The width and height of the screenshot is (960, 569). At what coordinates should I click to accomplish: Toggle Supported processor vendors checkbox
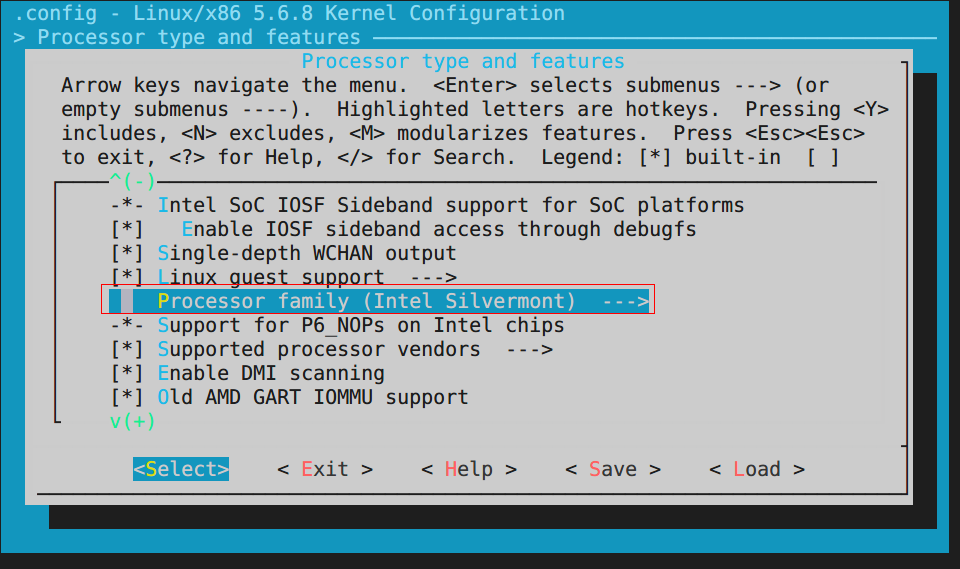(x=127, y=349)
